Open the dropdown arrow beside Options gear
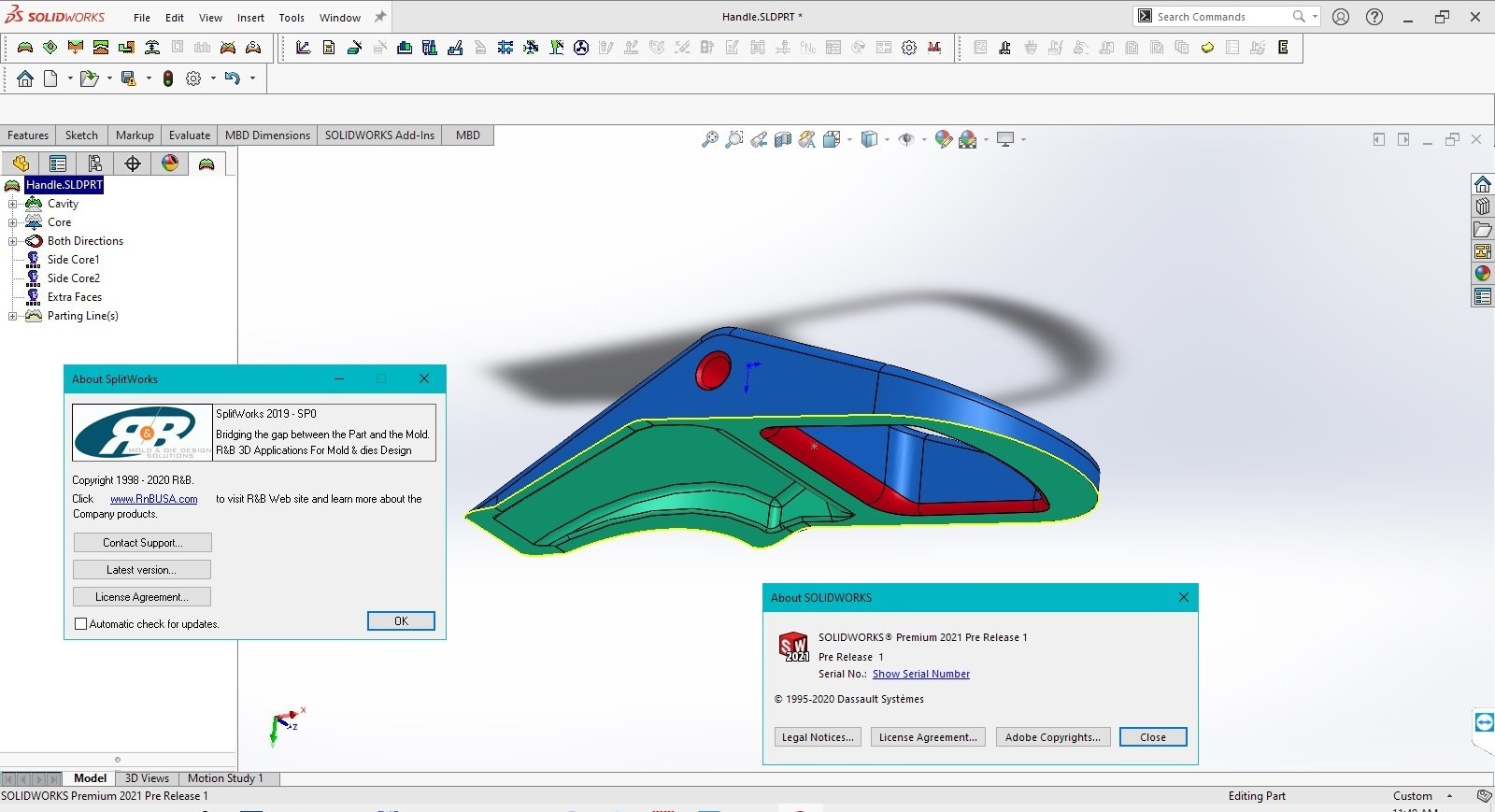The height and width of the screenshot is (812, 1495). coord(213,78)
